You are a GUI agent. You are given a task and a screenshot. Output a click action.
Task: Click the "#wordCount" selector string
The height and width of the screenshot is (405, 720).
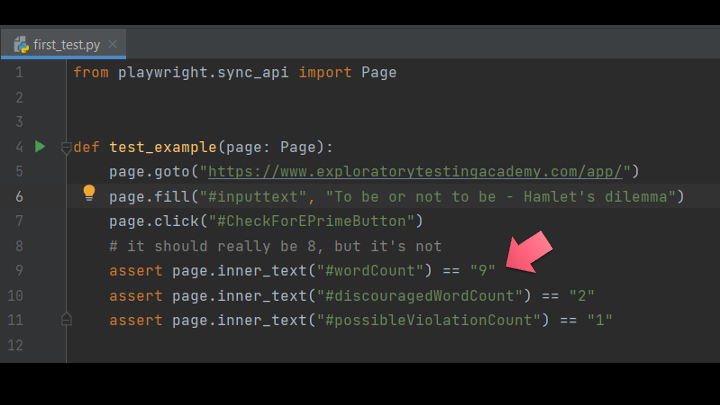point(370,270)
